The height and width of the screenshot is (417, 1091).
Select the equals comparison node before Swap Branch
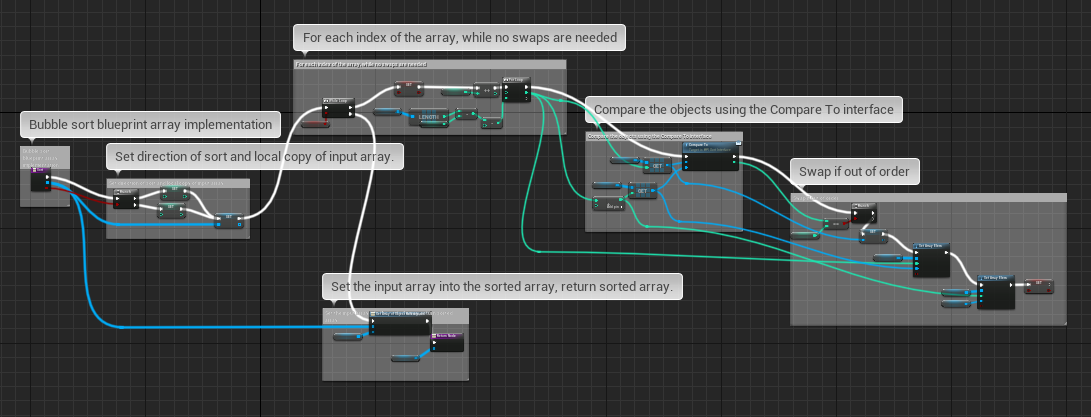point(836,223)
